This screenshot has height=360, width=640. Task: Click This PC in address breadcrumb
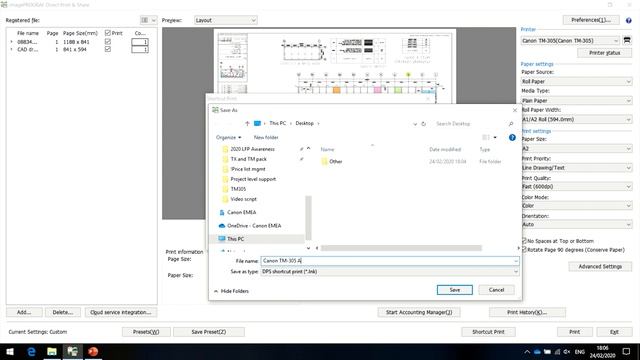click(x=278, y=123)
